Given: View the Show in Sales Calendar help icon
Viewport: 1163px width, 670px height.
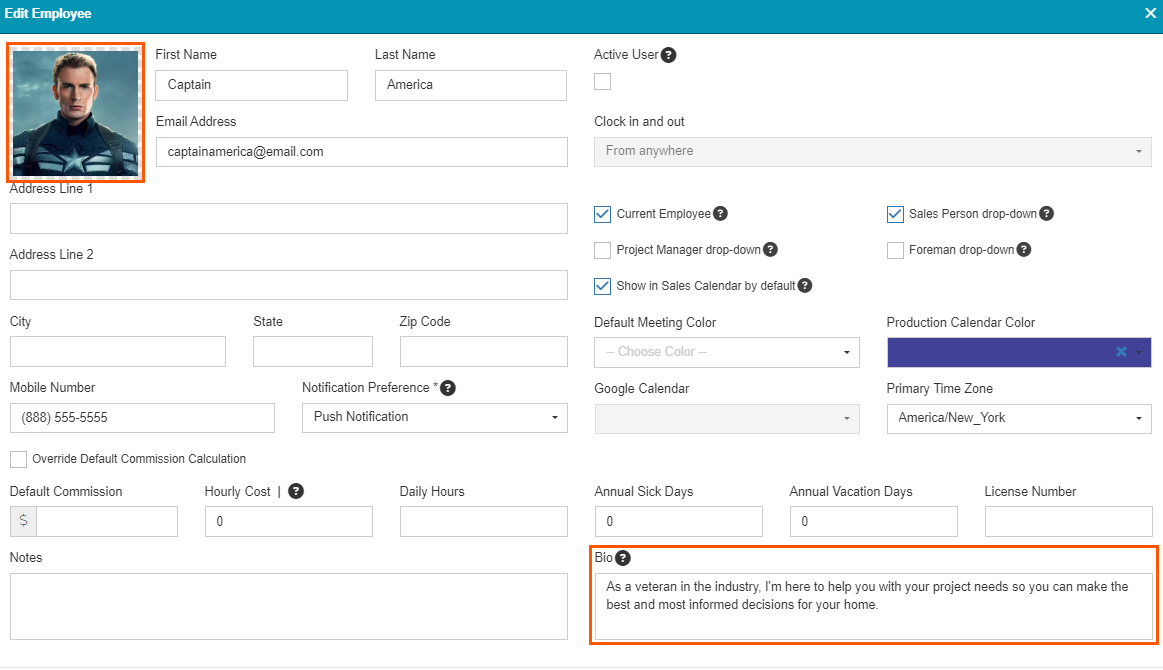Looking at the screenshot, I should pos(805,285).
